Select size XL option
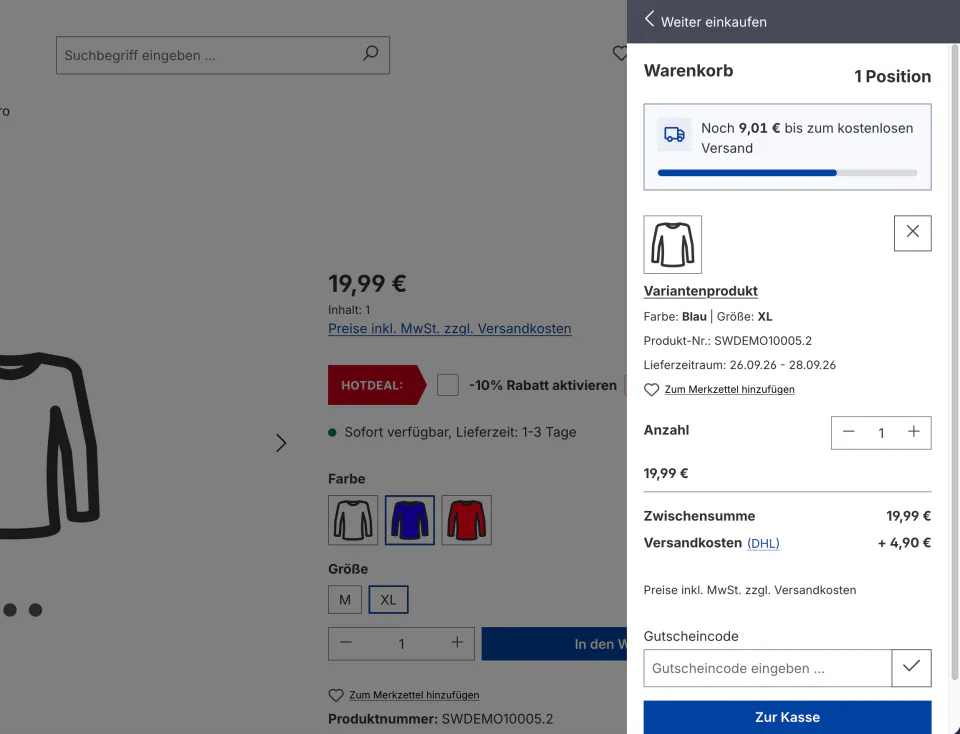Screen dimensions: 960x734 tap(388, 599)
